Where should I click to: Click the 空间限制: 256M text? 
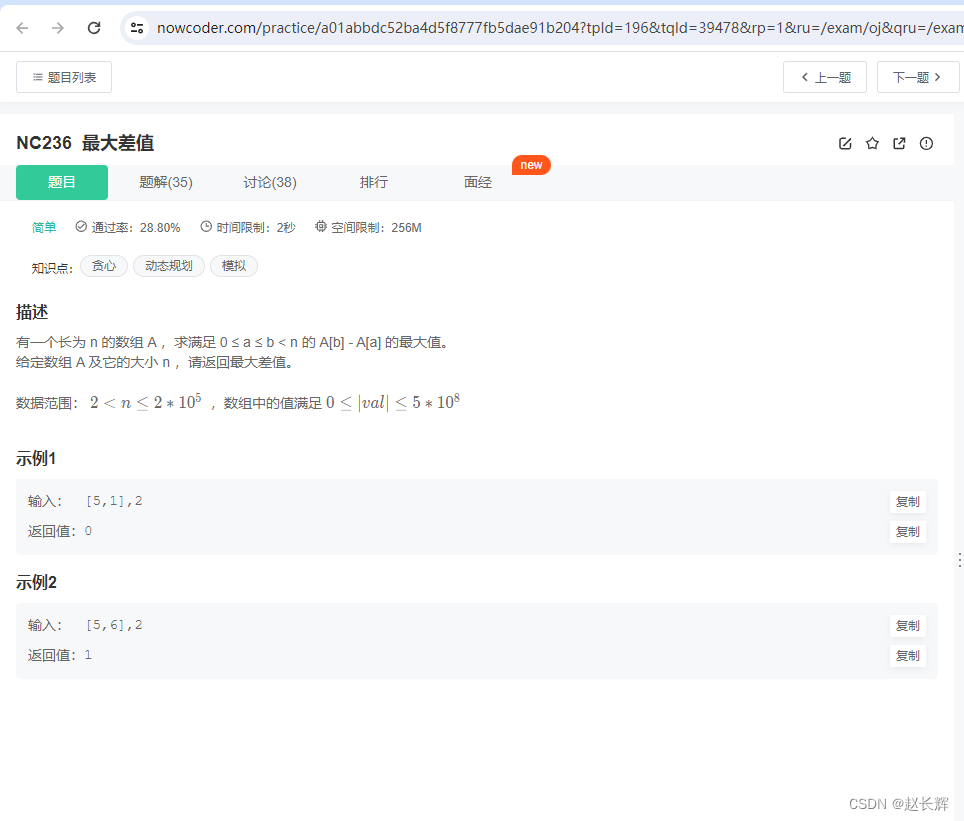click(x=376, y=228)
